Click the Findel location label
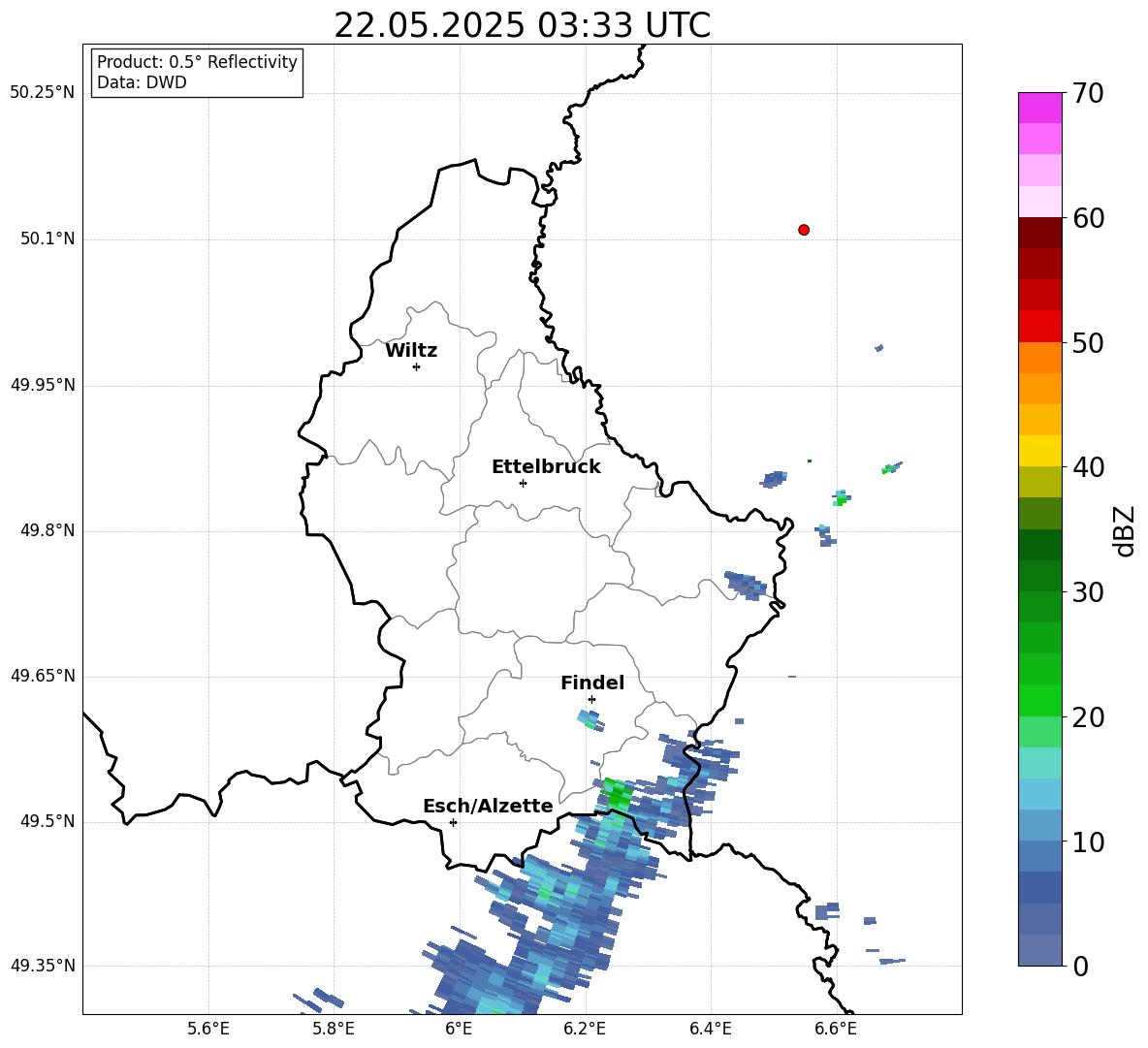The height and width of the screenshot is (1048, 1148). point(592,683)
